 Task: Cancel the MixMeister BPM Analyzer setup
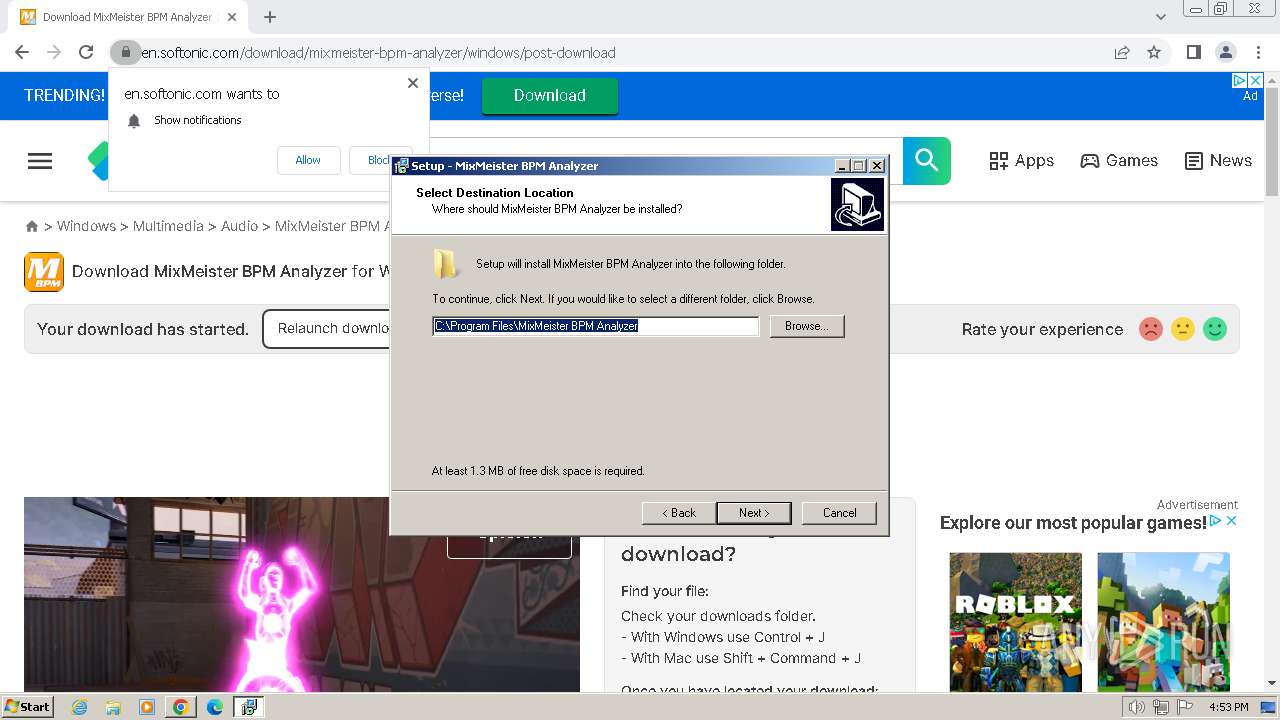click(x=839, y=513)
